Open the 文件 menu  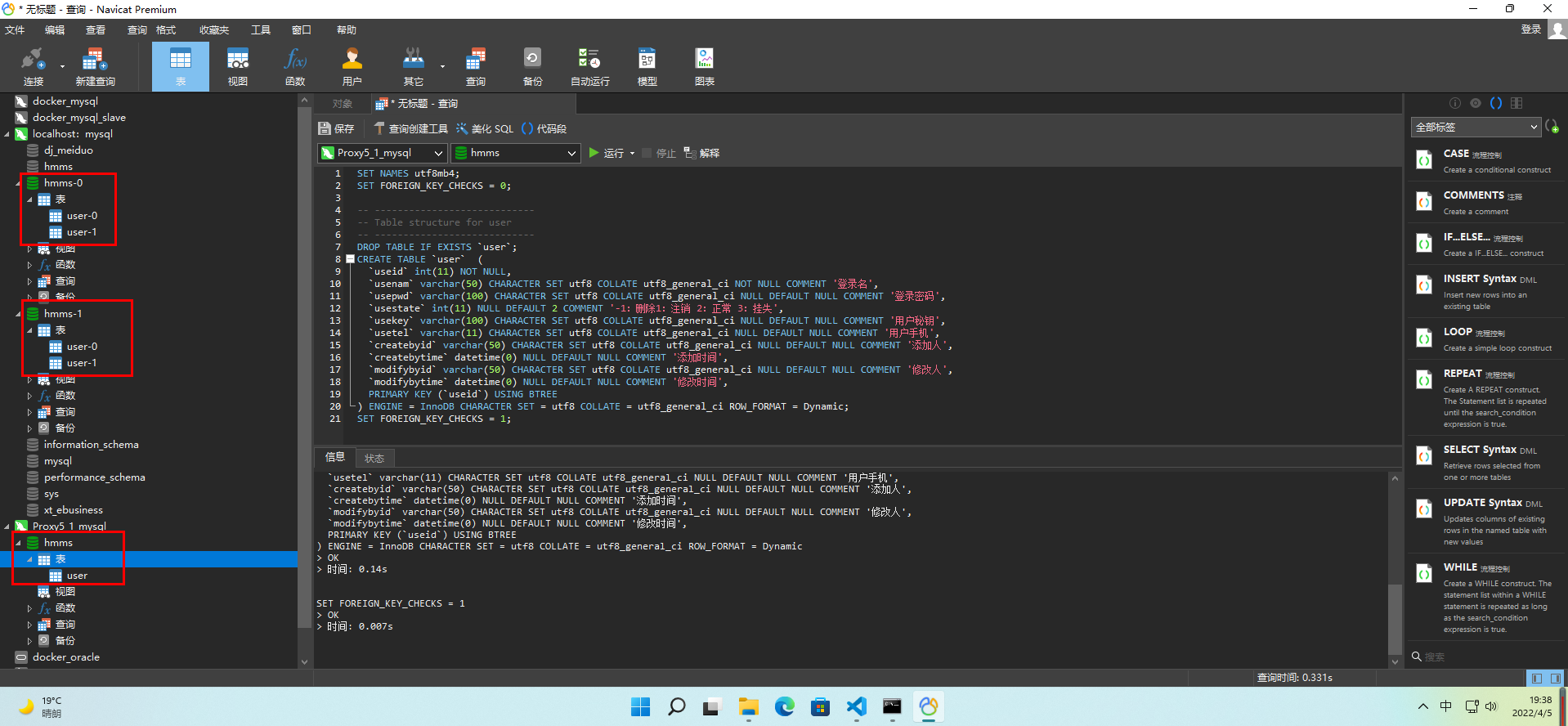[x=15, y=29]
